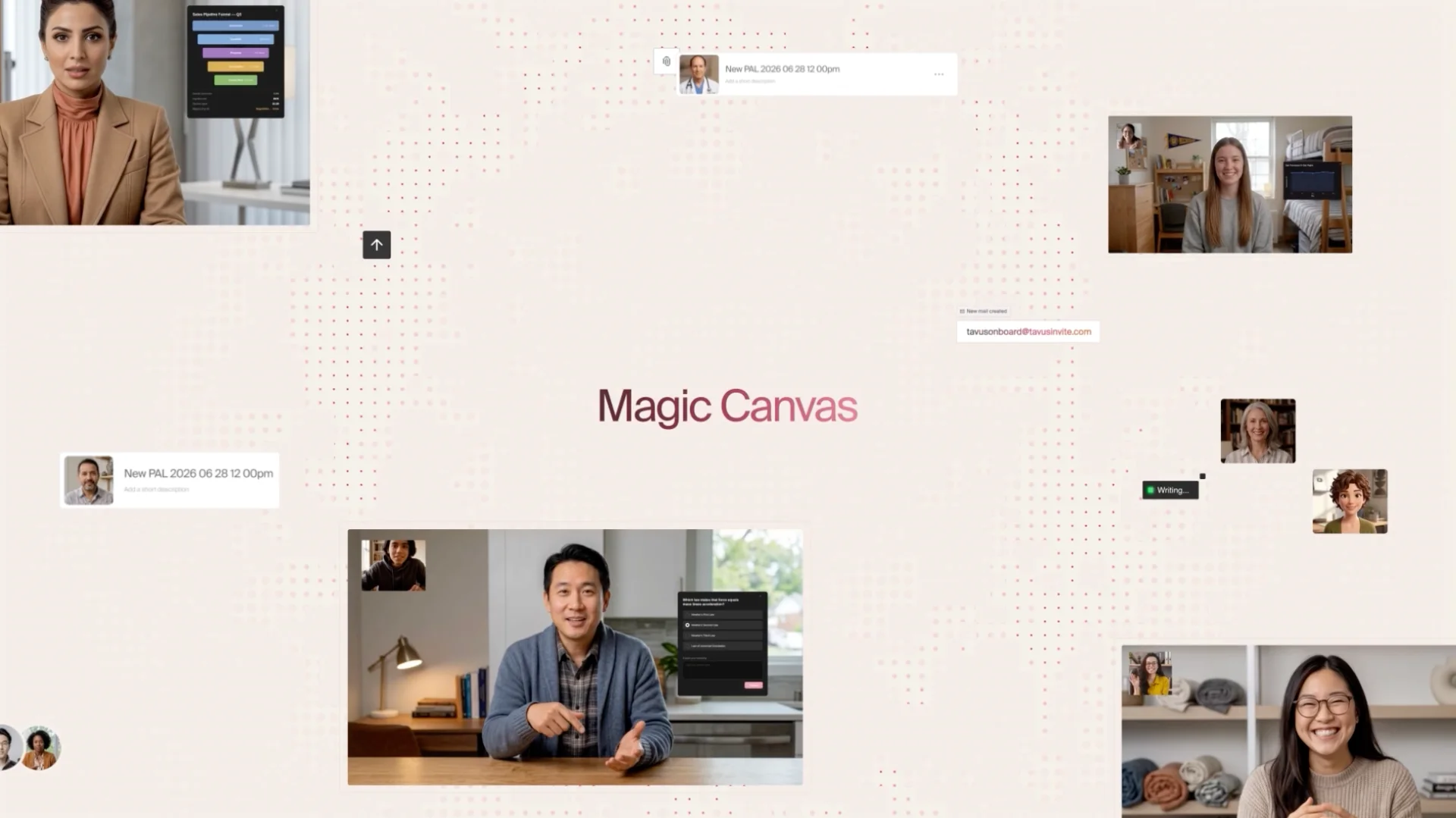Screen dimensions: 1456x818
Task: Select the fourth quiz answer option
Action: [723, 646]
